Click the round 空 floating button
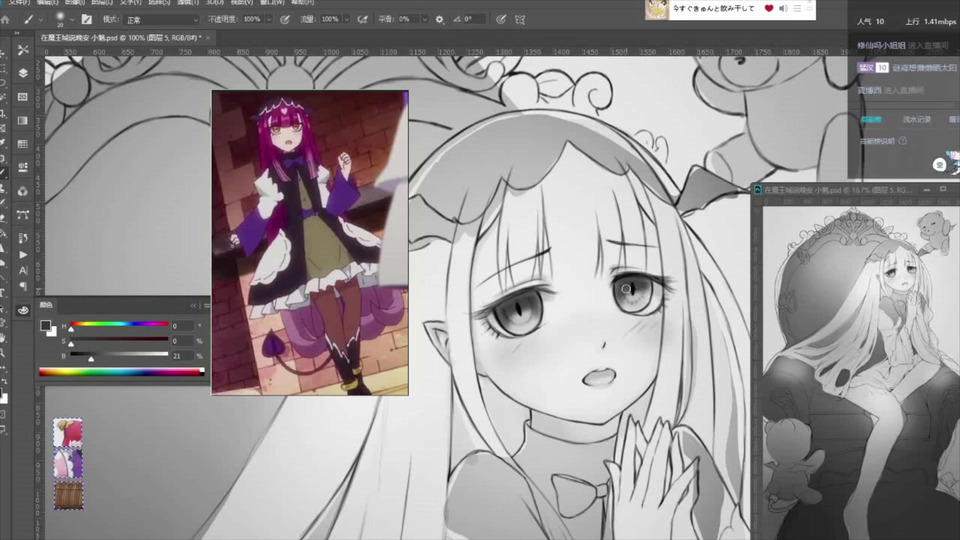960x540 pixels. [x=940, y=165]
